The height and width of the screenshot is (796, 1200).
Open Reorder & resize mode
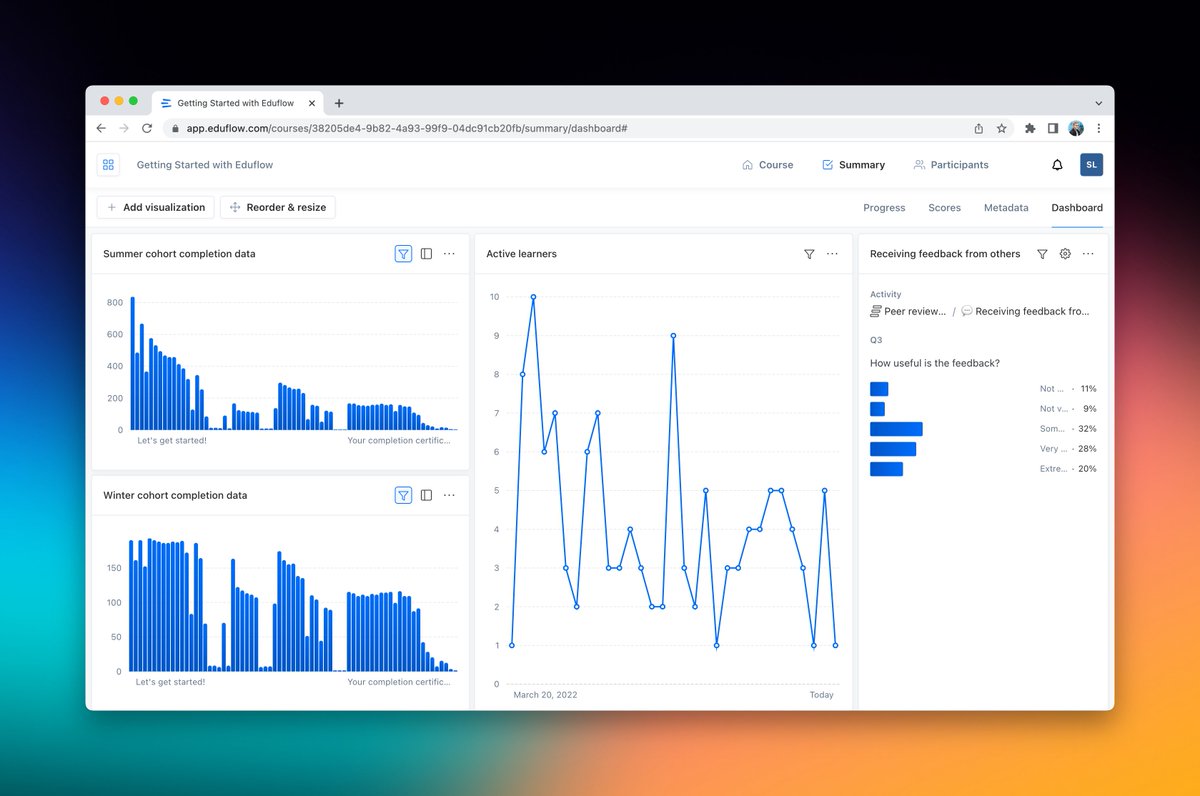tap(279, 207)
